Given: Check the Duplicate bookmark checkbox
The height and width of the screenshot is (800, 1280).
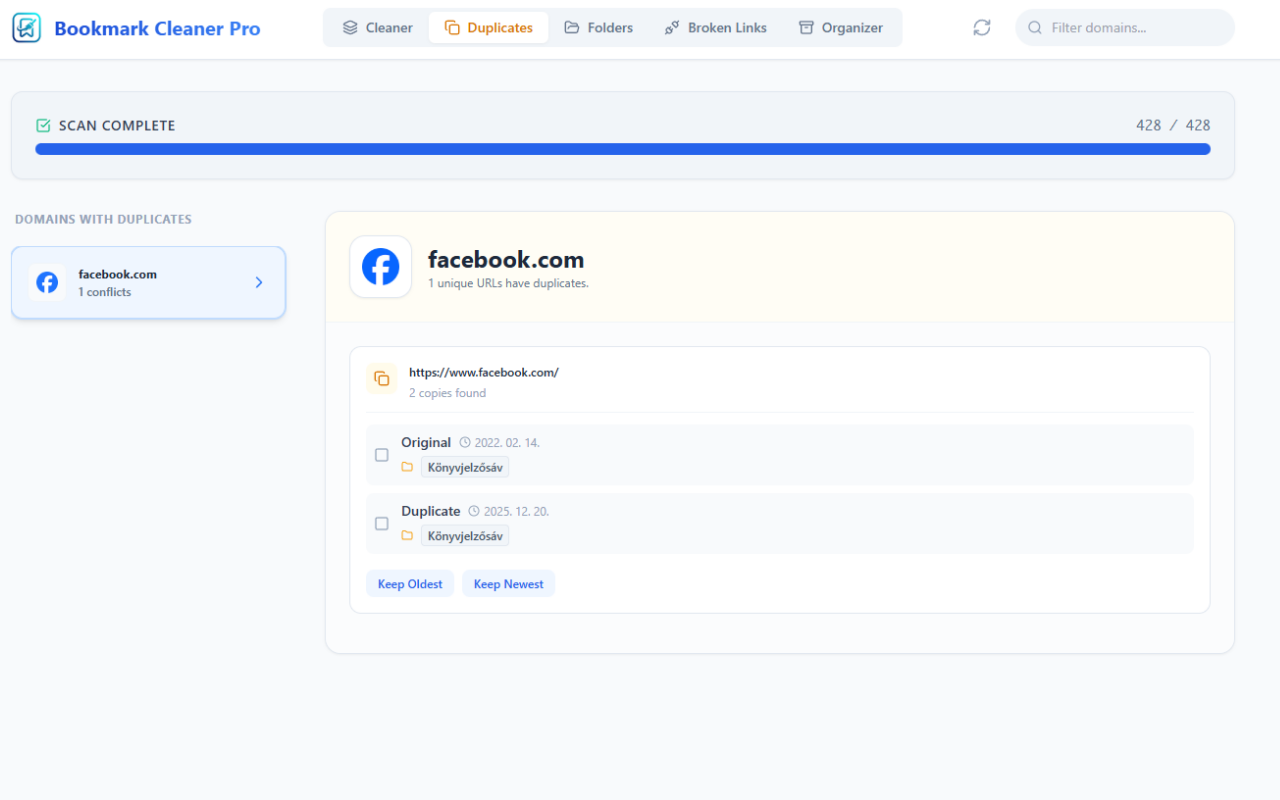Looking at the screenshot, I should pos(381,524).
